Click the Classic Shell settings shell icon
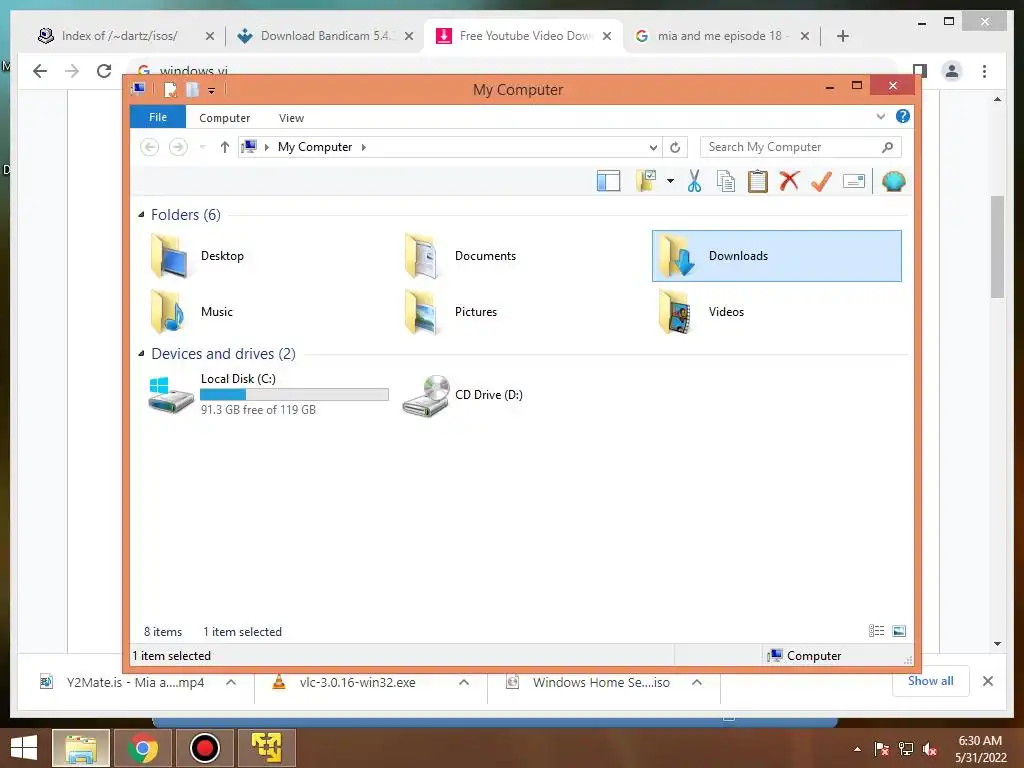 click(x=893, y=181)
